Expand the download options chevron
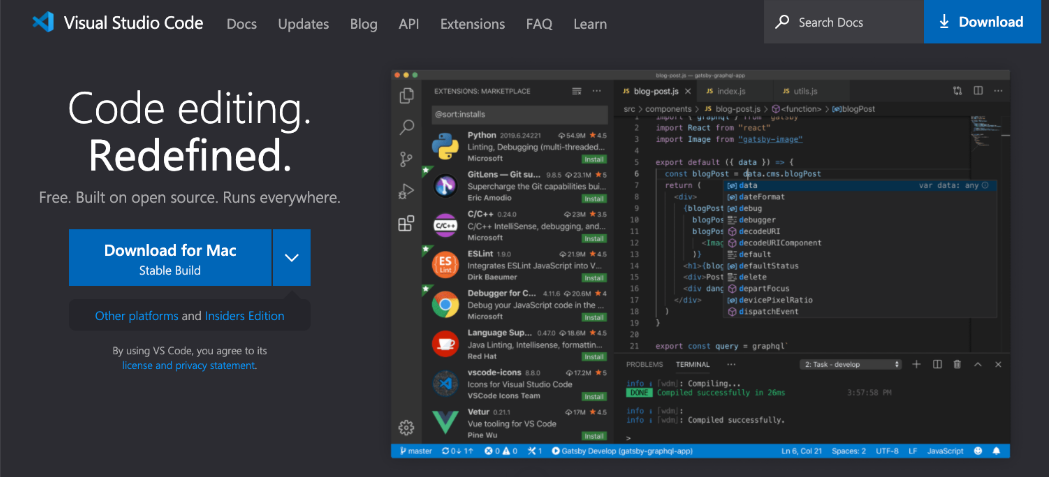1049x477 pixels. (291, 257)
